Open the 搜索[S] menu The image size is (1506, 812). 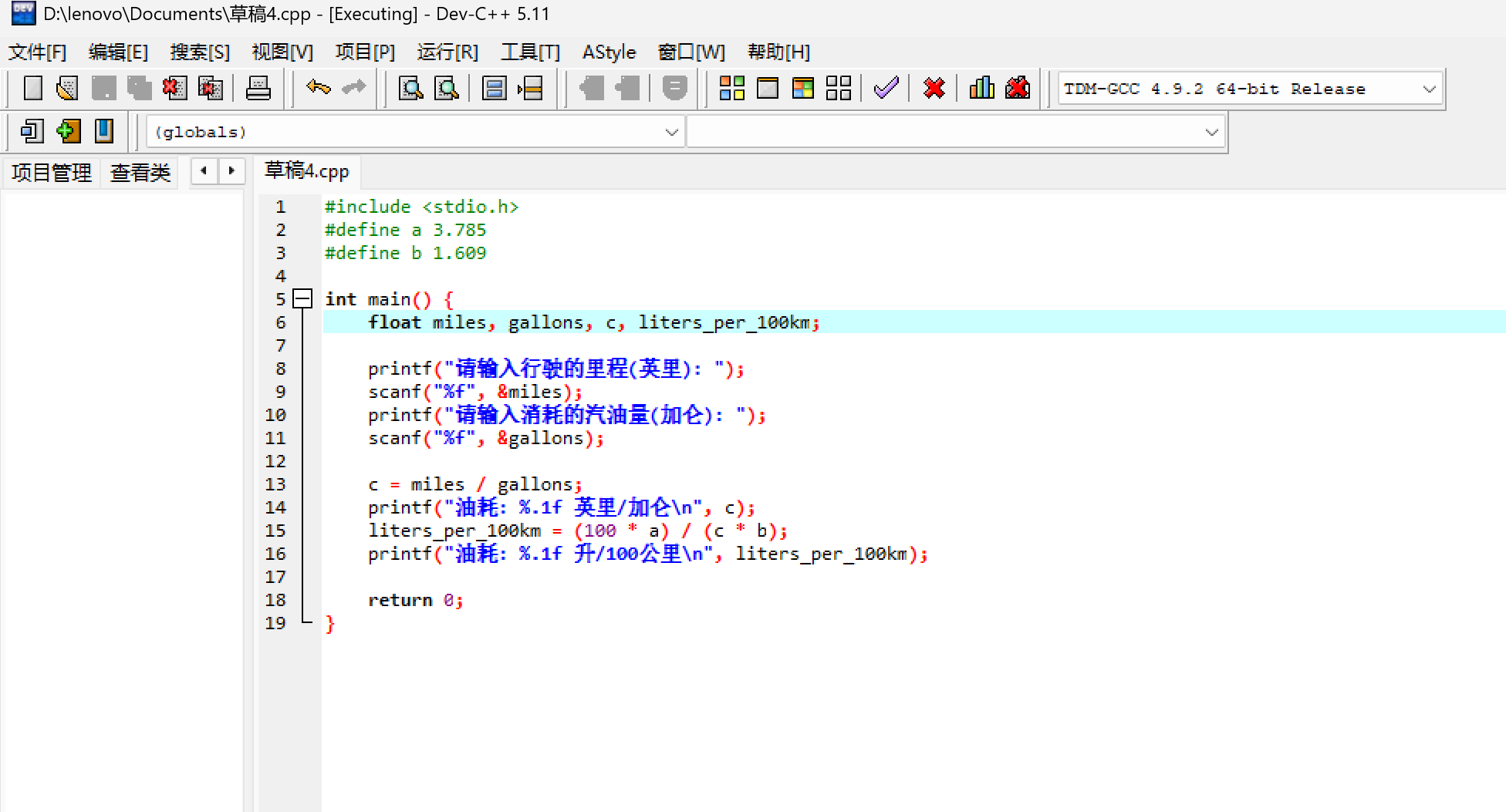[x=201, y=52]
